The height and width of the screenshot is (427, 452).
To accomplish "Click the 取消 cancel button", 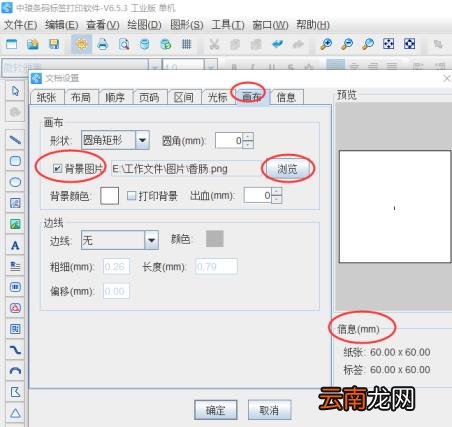I will [269, 410].
